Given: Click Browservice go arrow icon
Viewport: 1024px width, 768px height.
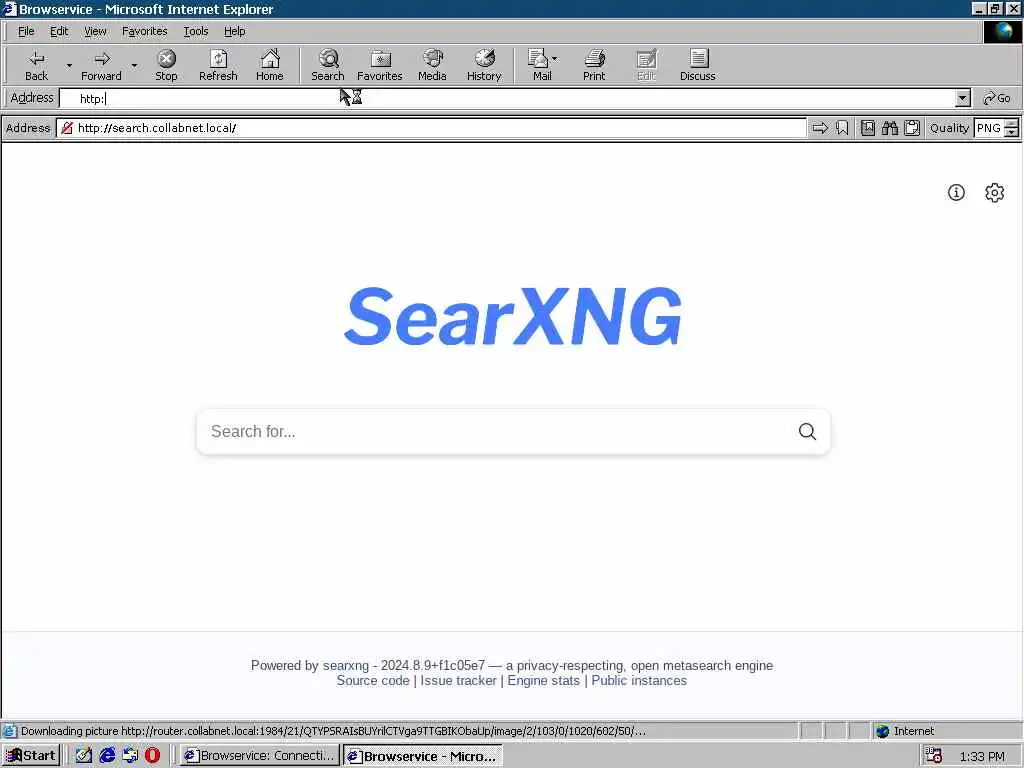Looking at the screenshot, I should [x=820, y=128].
